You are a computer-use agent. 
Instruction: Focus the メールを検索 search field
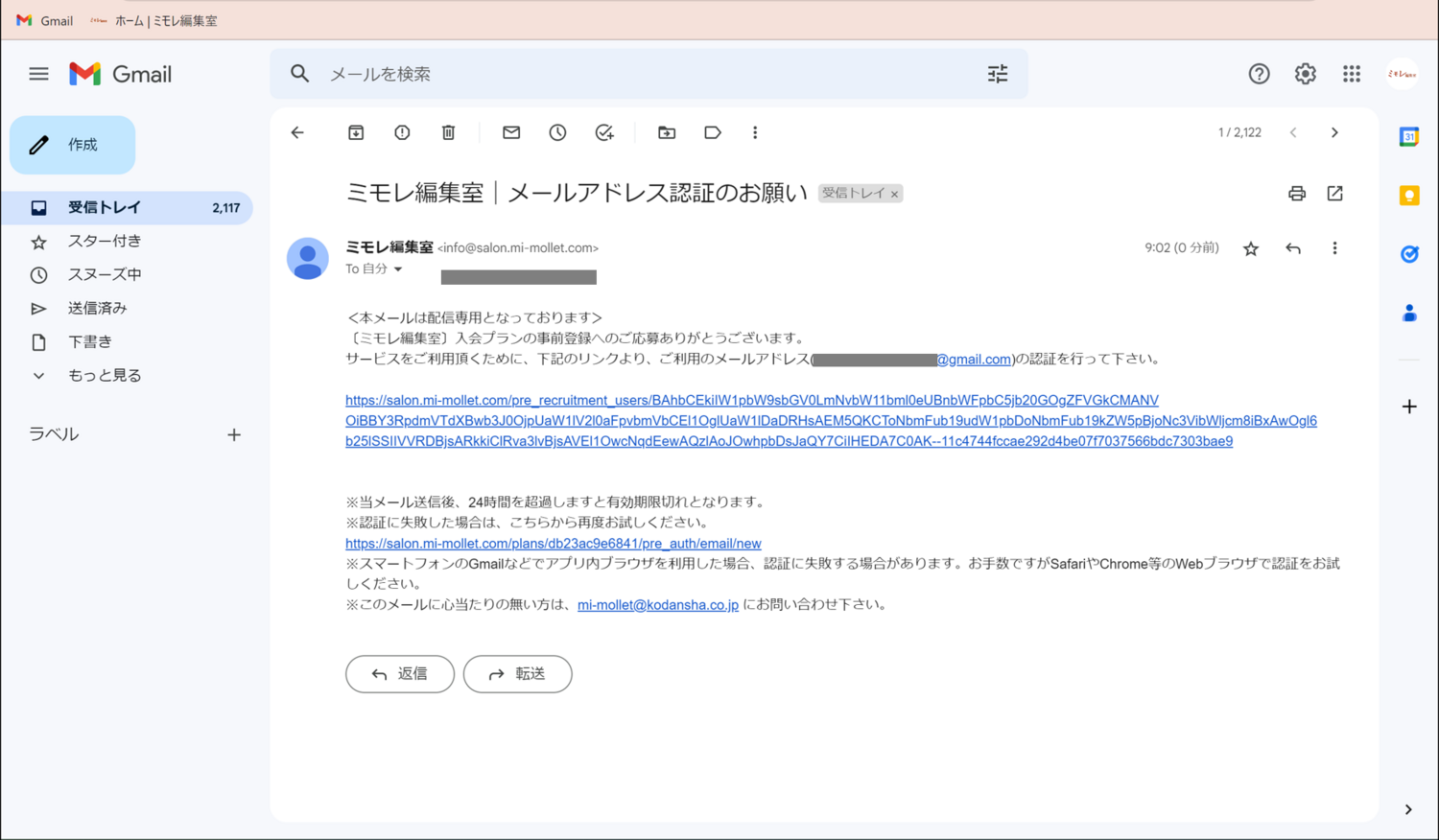(649, 74)
